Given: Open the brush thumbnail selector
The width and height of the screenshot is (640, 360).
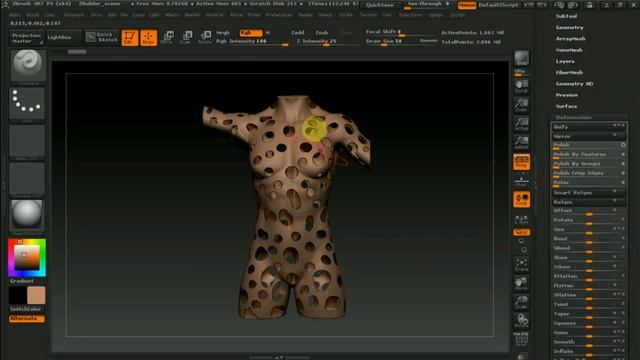Looking at the screenshot, I should [x=27, y=65].
